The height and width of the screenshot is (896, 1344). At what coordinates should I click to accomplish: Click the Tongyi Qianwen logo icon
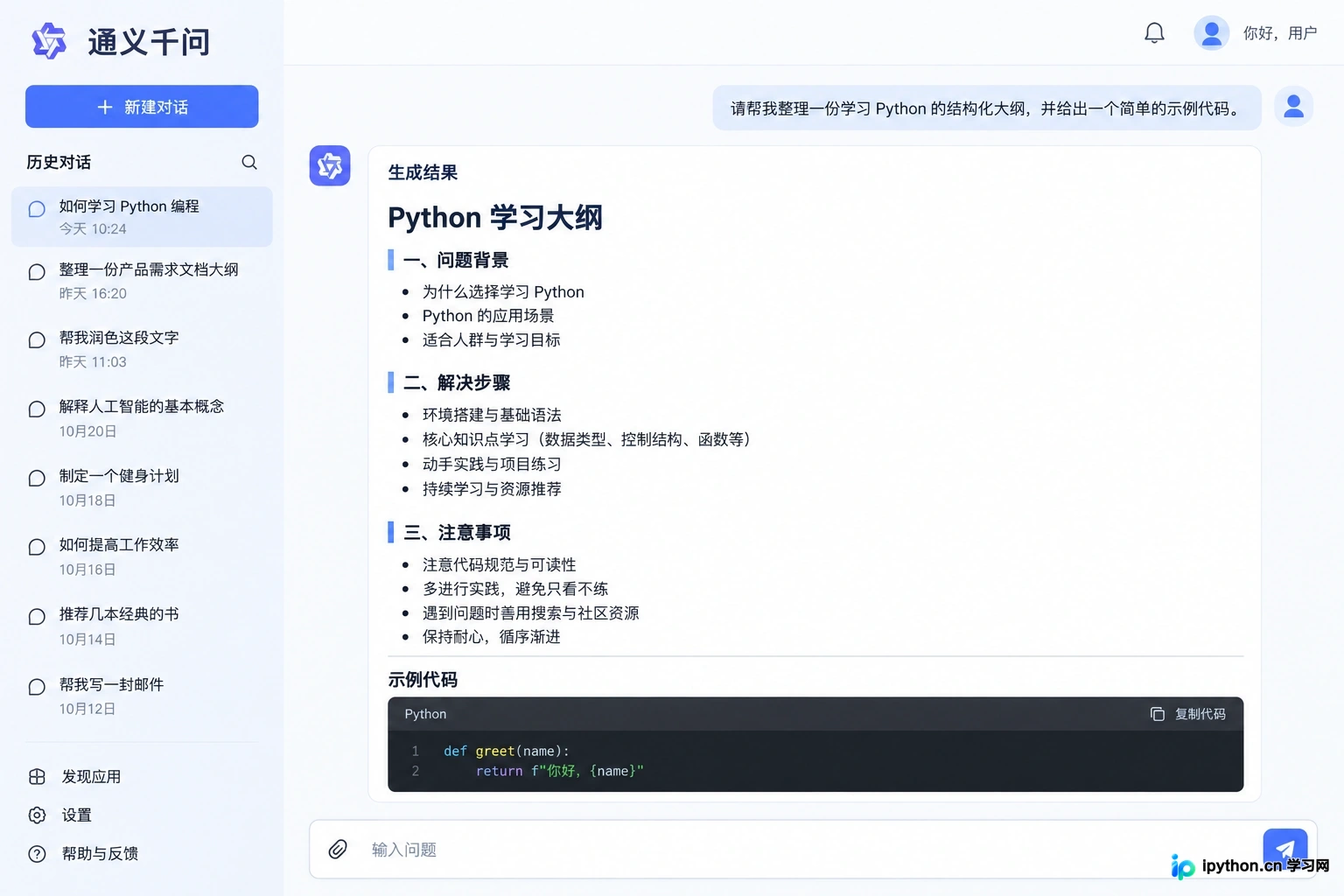49,41
